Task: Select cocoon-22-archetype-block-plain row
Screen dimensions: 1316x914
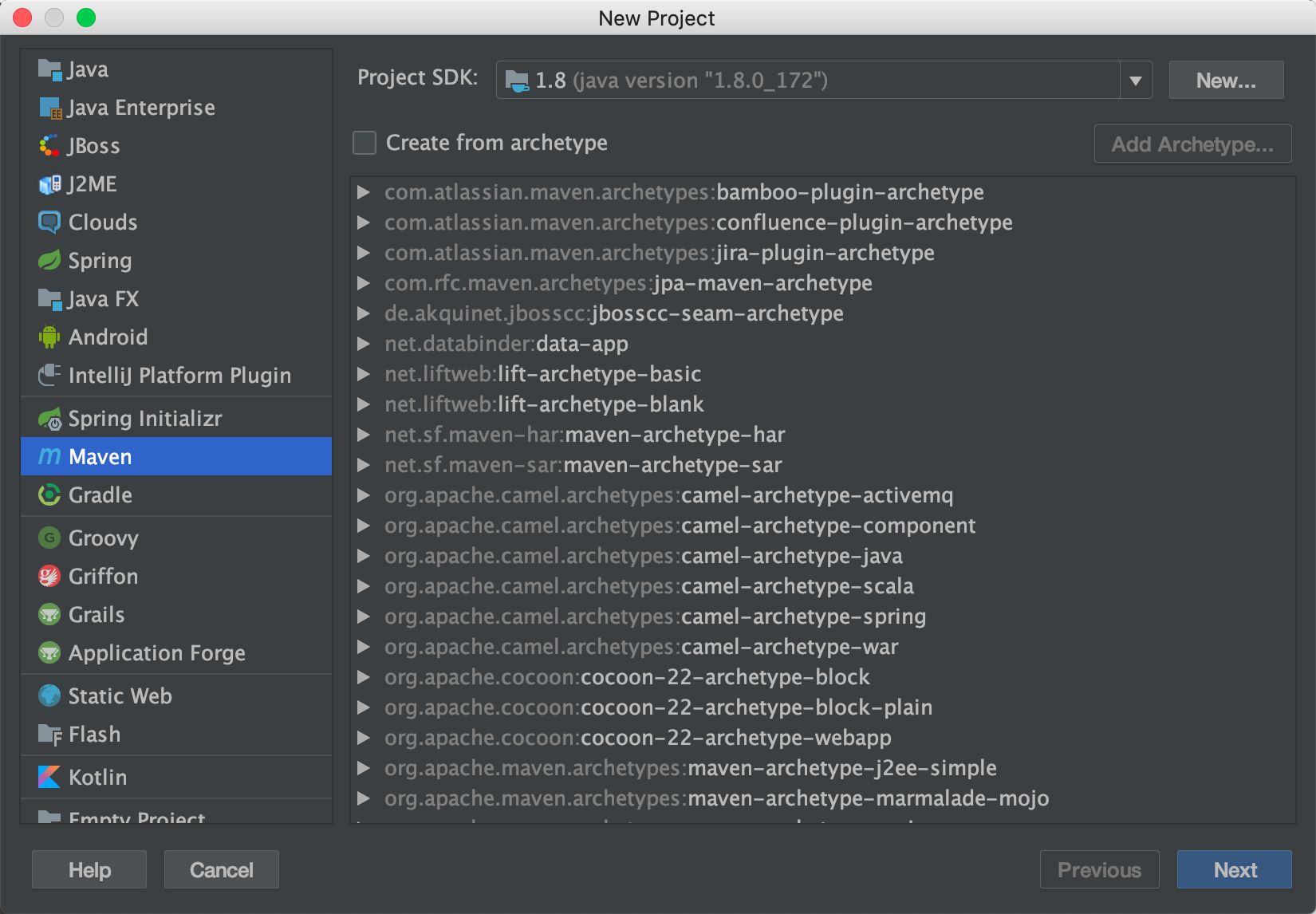Action: tap(822, 707)
